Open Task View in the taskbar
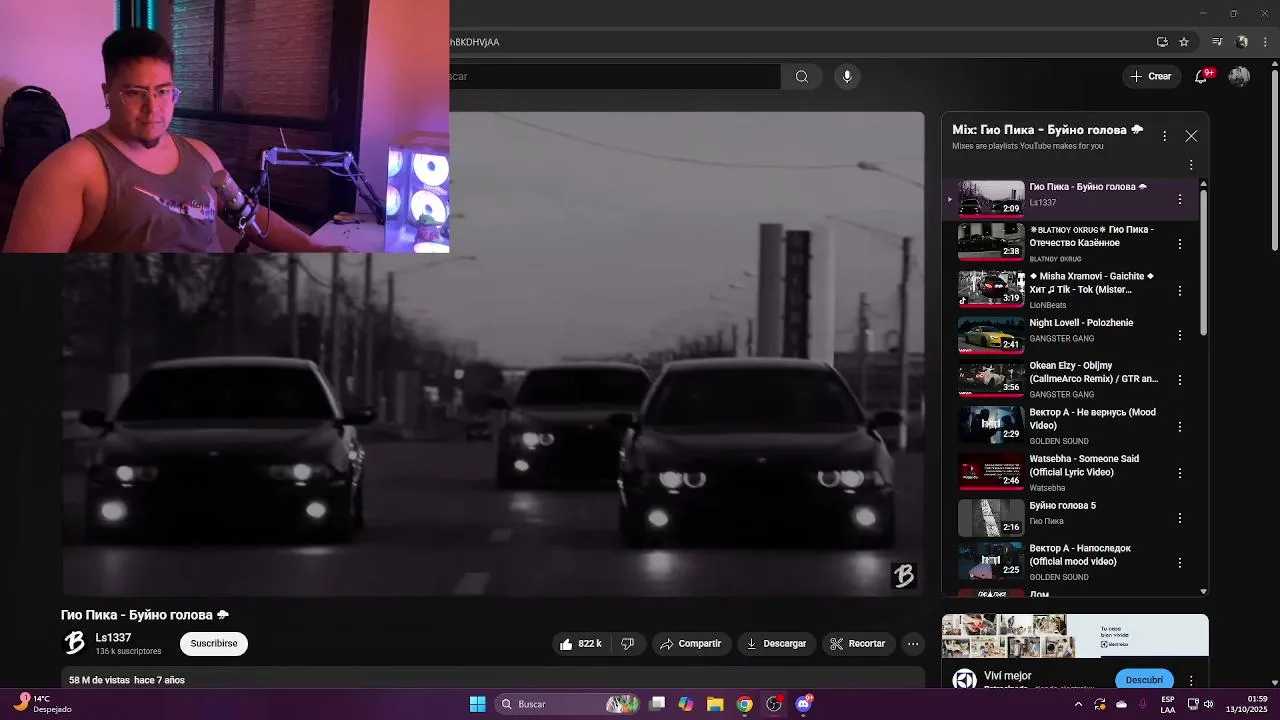This screenshot has height=720, width=1280. tap(657, 704)
